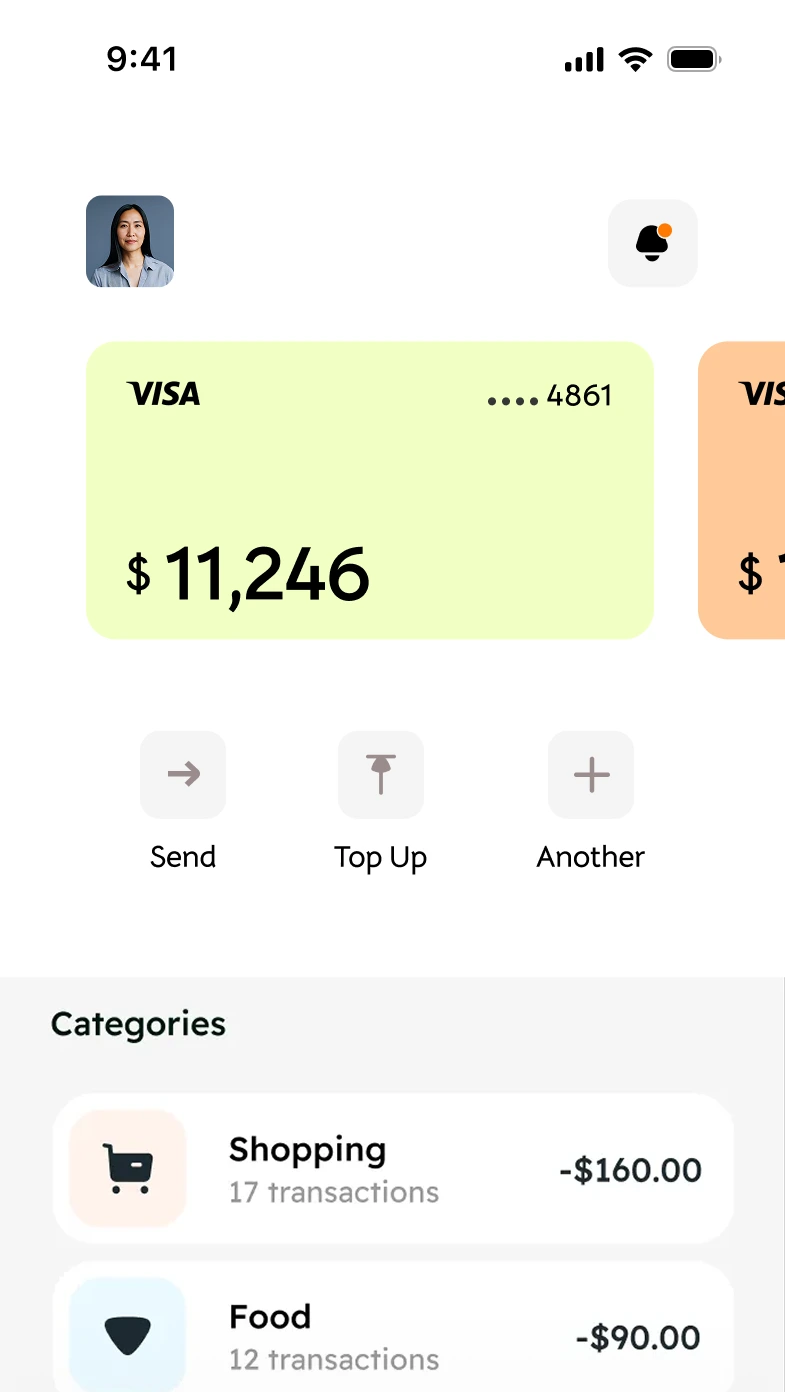
Task: Tap the Another label
Action: point(591,857)
